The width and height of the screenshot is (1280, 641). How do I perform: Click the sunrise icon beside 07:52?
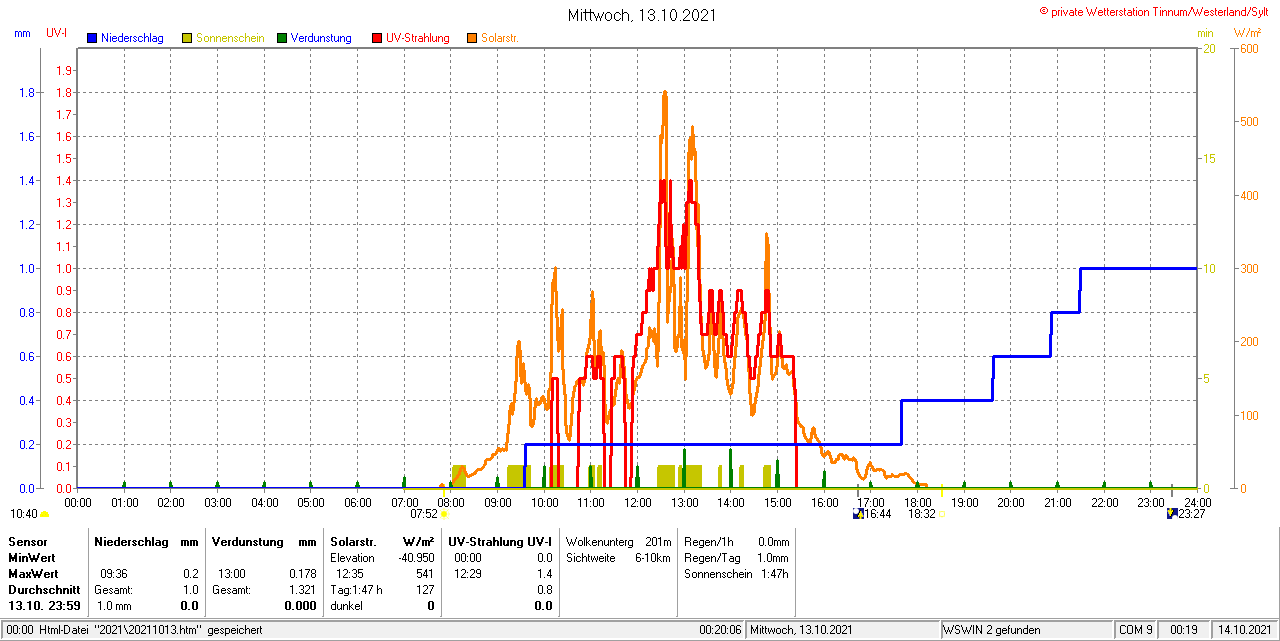(x=444, y=514)
